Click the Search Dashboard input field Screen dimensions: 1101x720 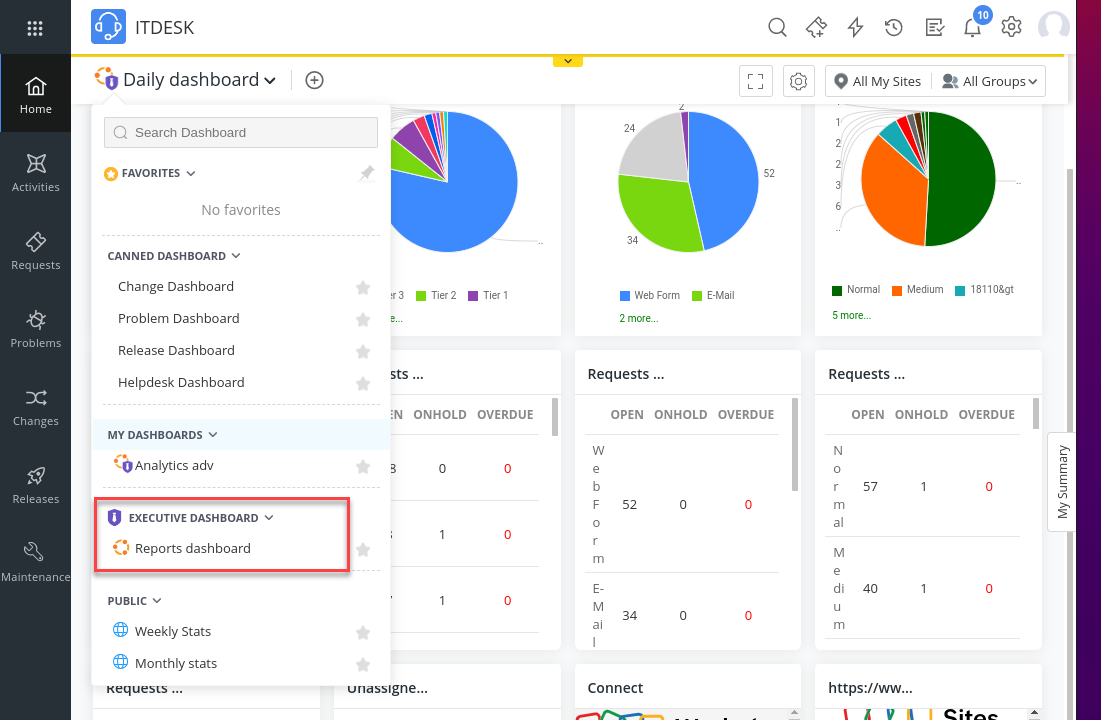pos(240,132)
